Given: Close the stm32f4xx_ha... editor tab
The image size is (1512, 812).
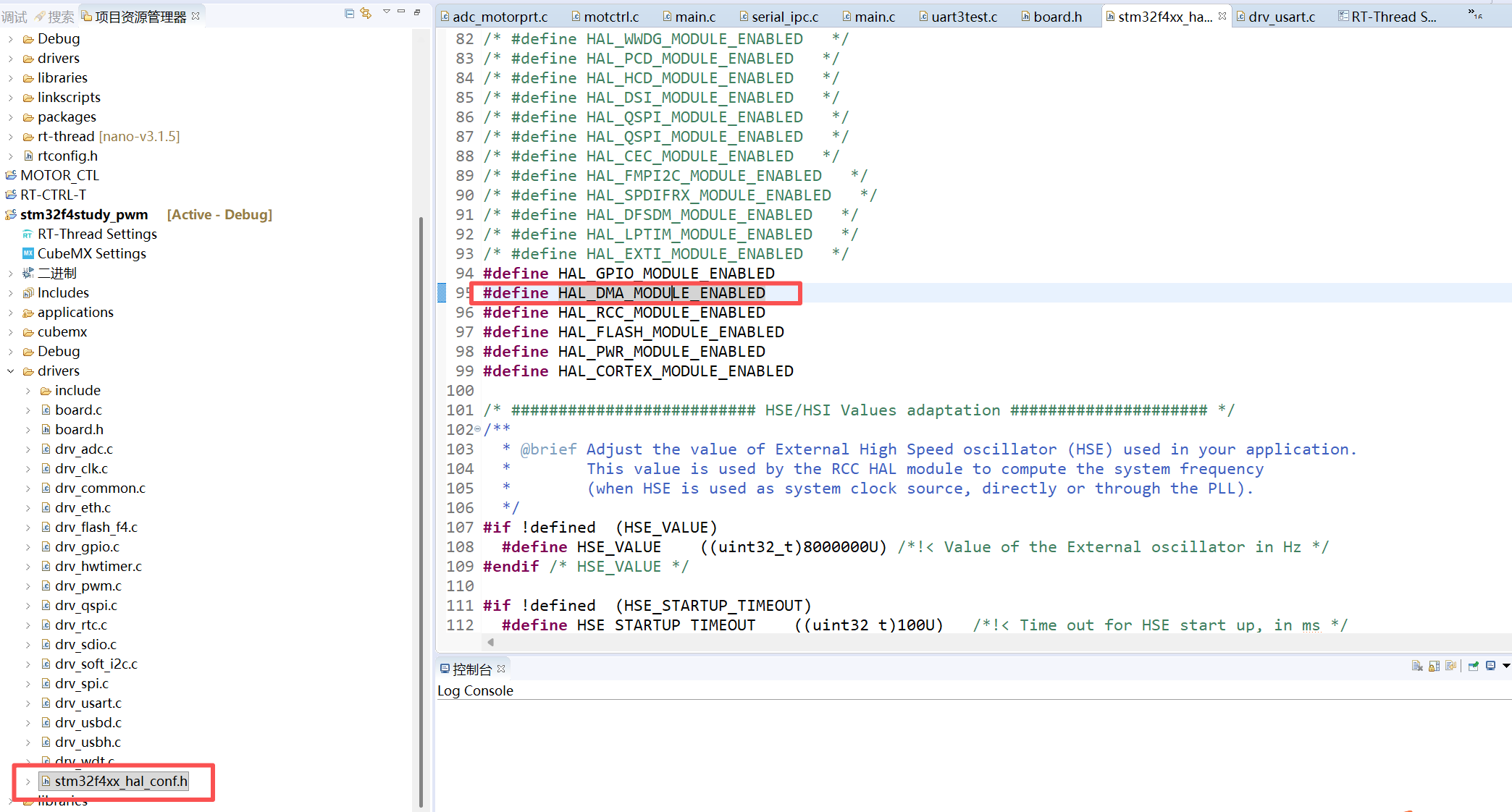Looking at the screenshot, I should coord(1222,16).
